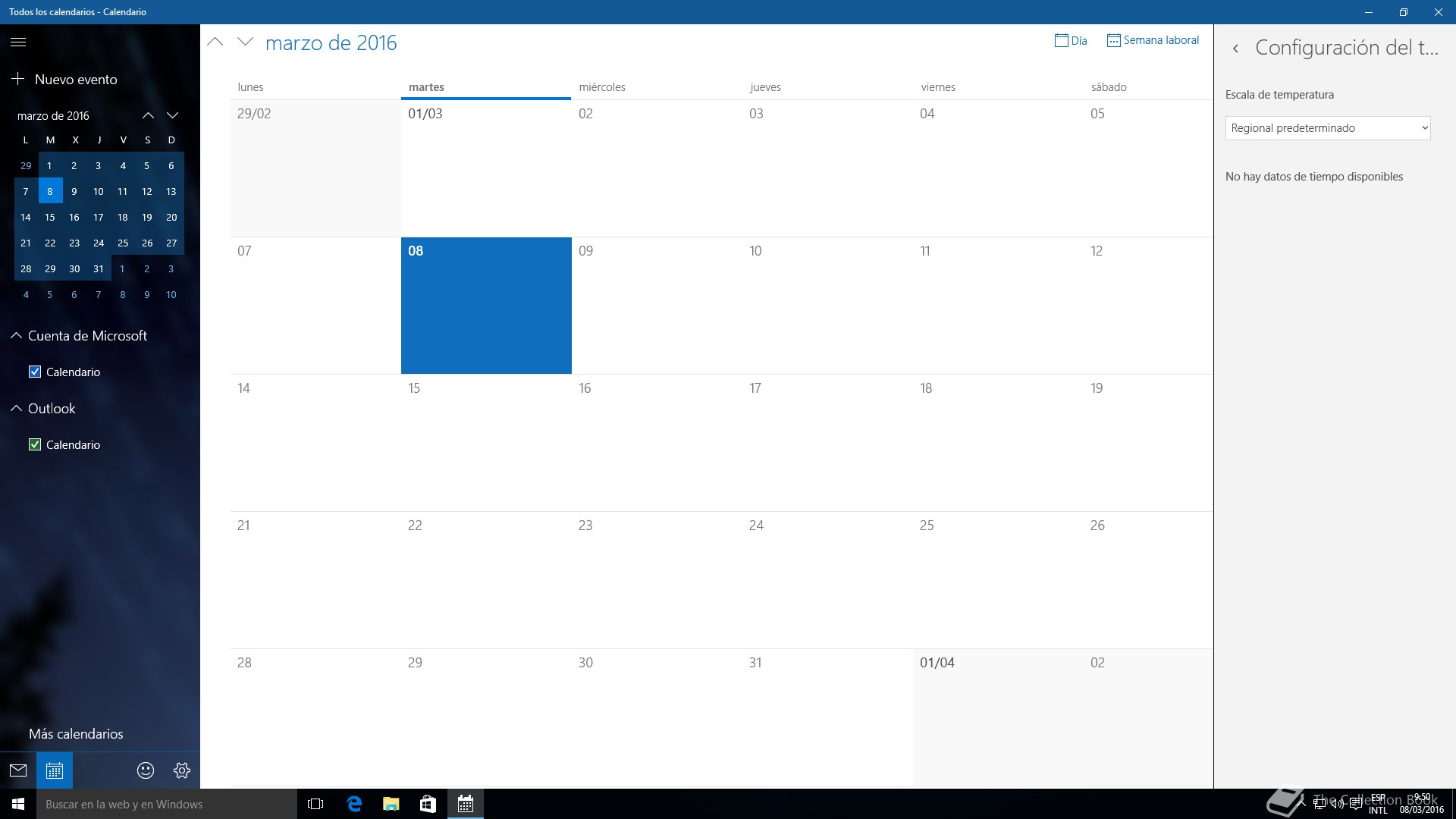Open Microsoft Edge from the taskbar
This screenshot has height=819, width=1456.
(354, 804)
